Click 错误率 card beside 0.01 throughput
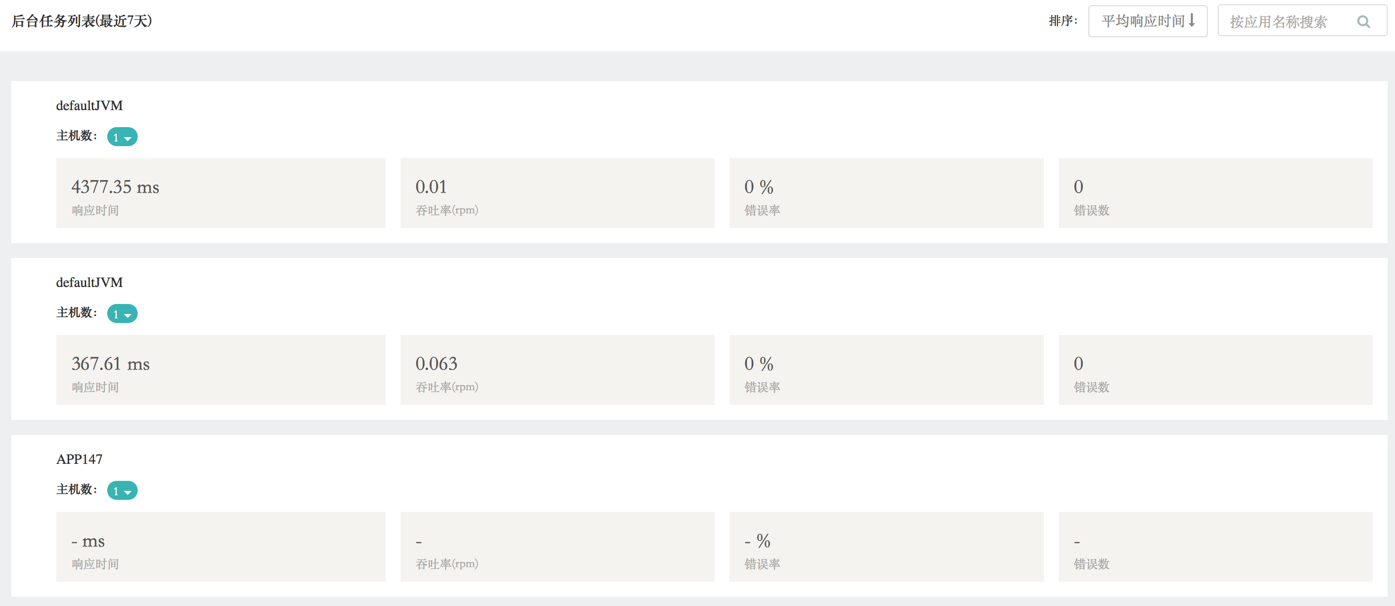1395x606 pixels. pyautogui.click(x=886, y=193)
